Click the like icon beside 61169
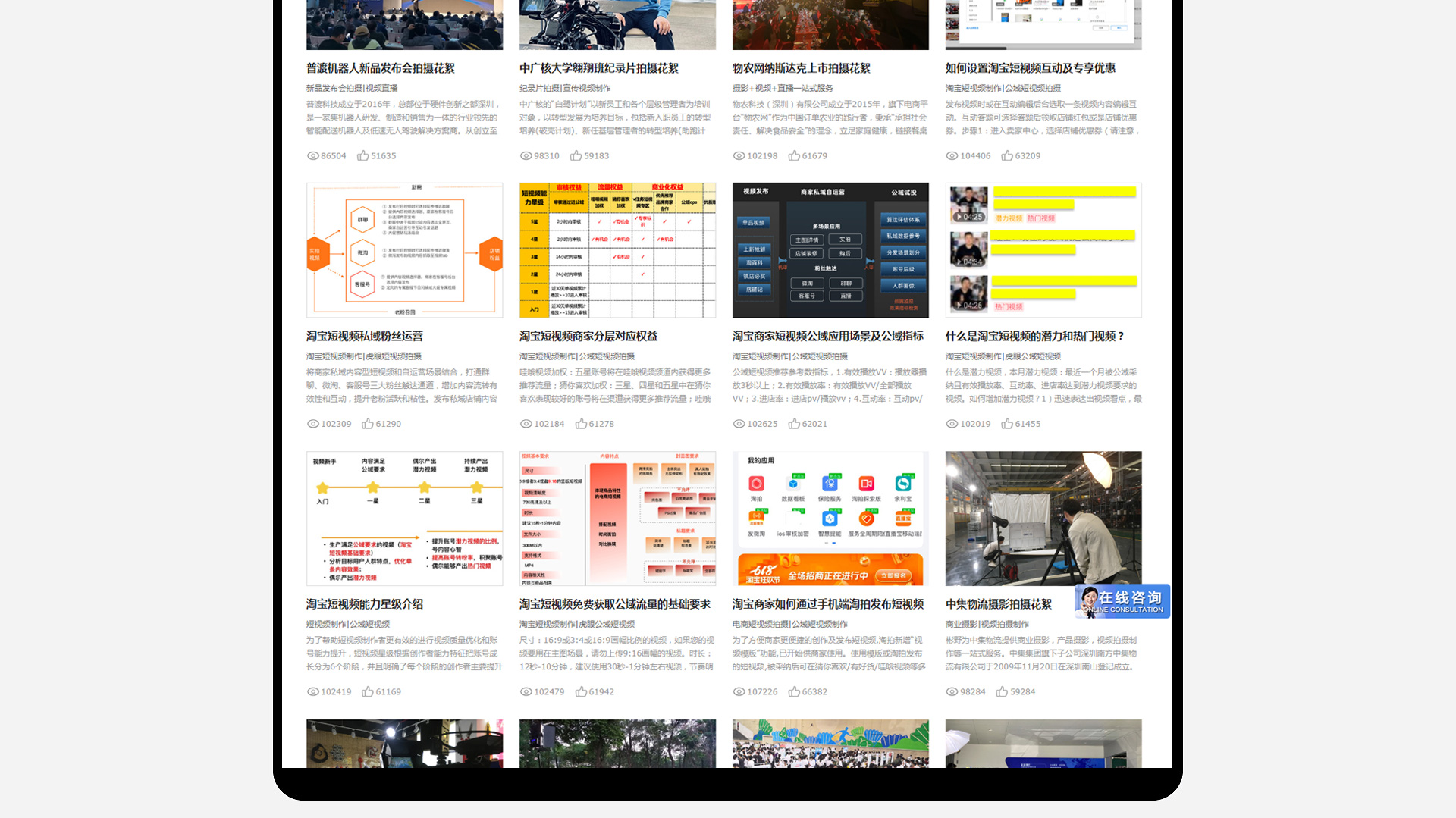The image size is (1456, 818). 368,691
